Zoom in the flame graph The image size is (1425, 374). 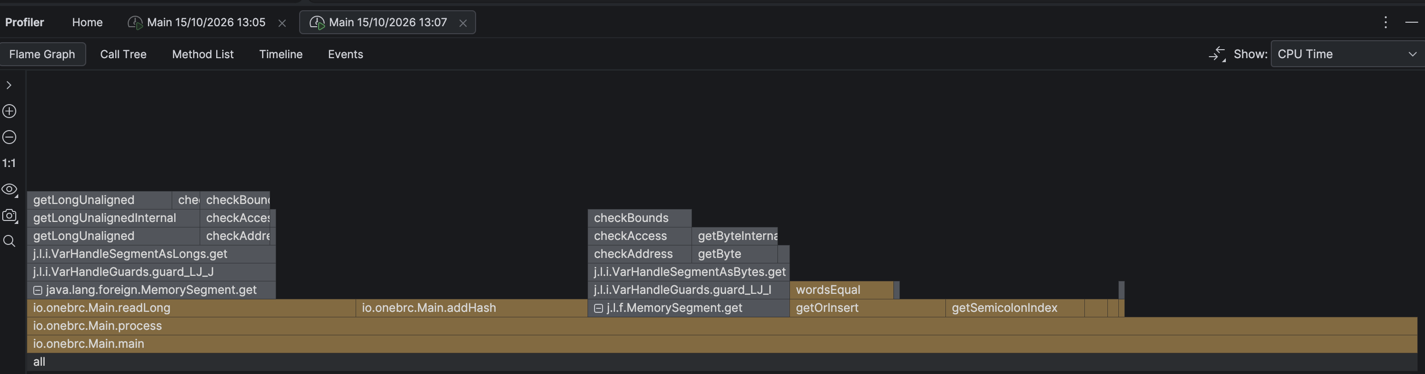pos(9,111)
